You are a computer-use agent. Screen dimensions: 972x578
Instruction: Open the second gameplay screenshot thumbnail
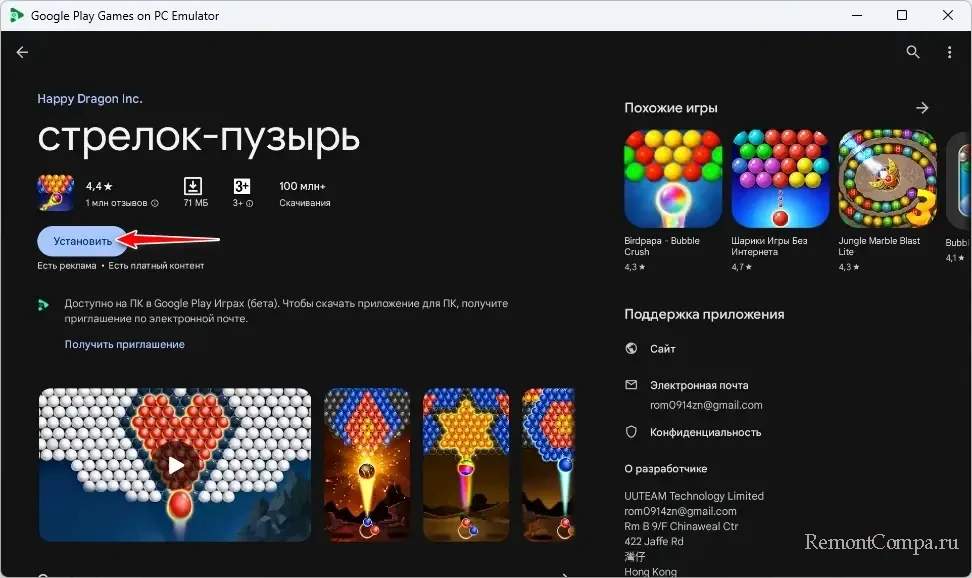pyautogui.click(x=366, y=465)
